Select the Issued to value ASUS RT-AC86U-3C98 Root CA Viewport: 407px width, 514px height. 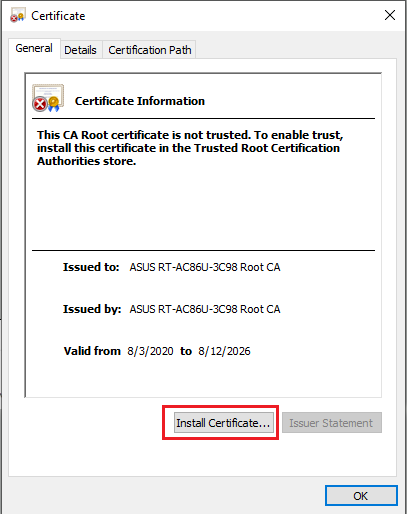tap(205, 267)
